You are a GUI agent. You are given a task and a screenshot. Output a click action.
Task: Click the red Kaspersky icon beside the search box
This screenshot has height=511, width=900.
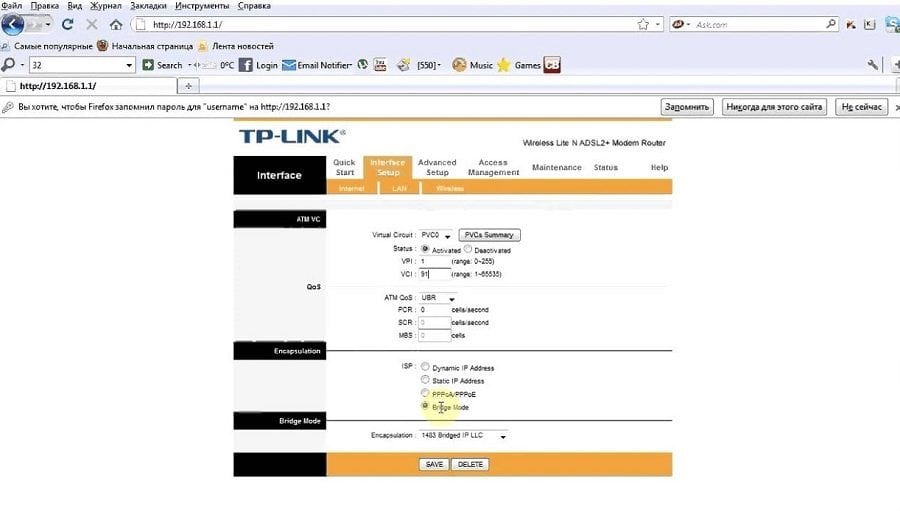coord(851,25)
